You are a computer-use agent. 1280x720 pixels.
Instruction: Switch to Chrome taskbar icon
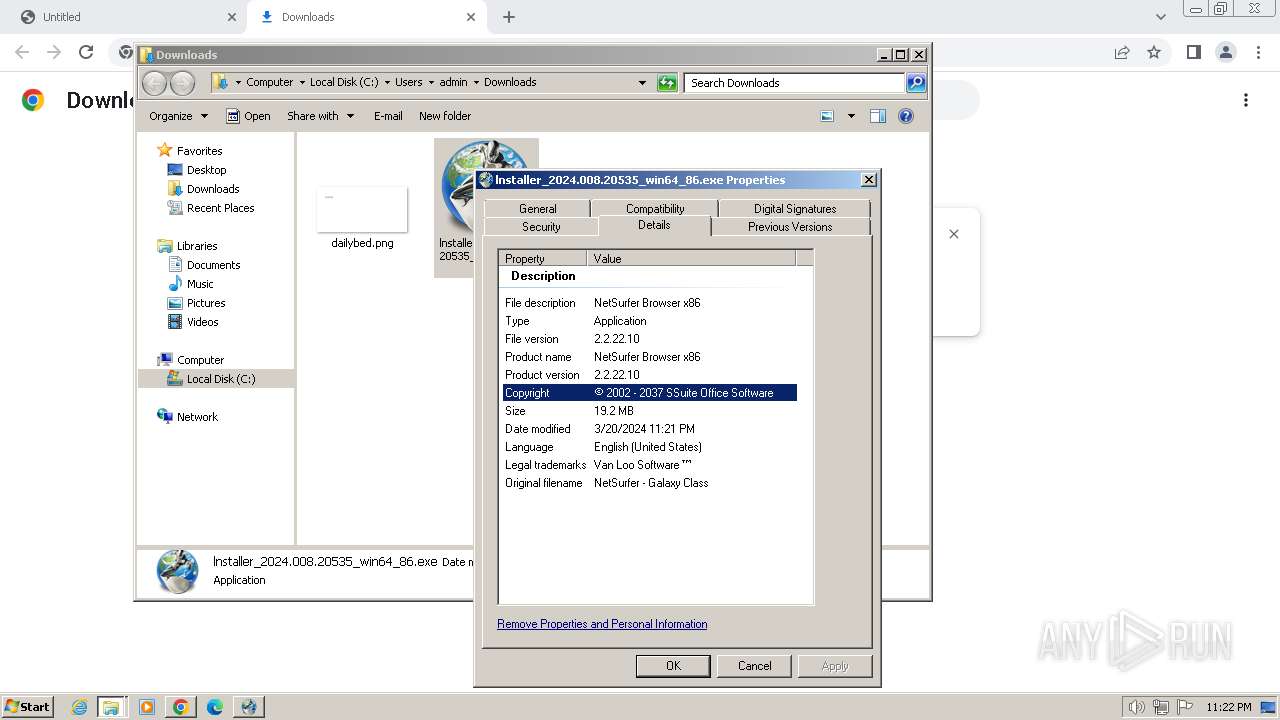point(181,707)
